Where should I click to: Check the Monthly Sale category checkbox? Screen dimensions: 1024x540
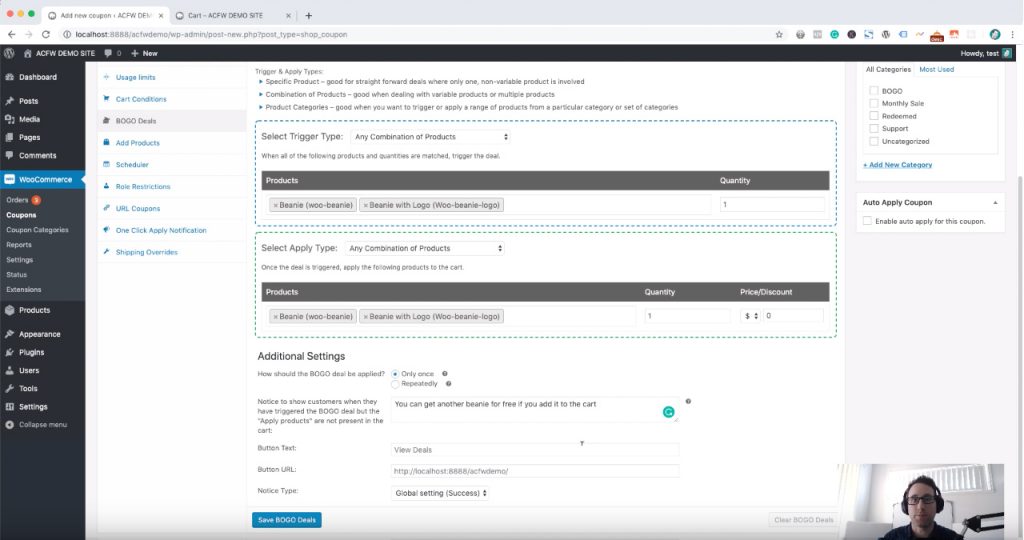coord(874,103)
